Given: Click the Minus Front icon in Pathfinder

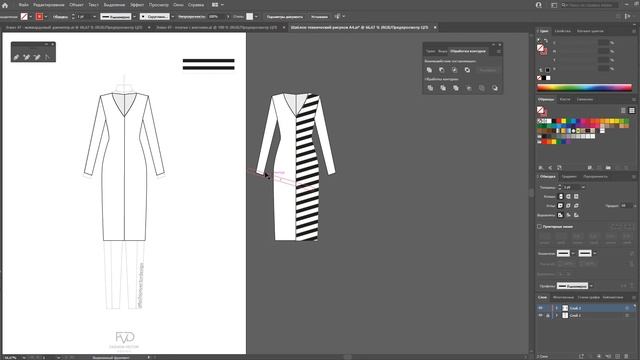Looking at the screenshot, I should click(442, 70).
